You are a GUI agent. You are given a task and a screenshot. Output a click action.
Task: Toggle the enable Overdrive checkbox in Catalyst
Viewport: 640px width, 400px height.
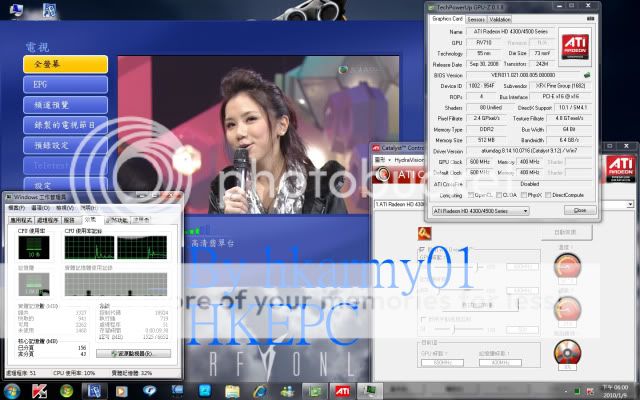coord(422,249)
